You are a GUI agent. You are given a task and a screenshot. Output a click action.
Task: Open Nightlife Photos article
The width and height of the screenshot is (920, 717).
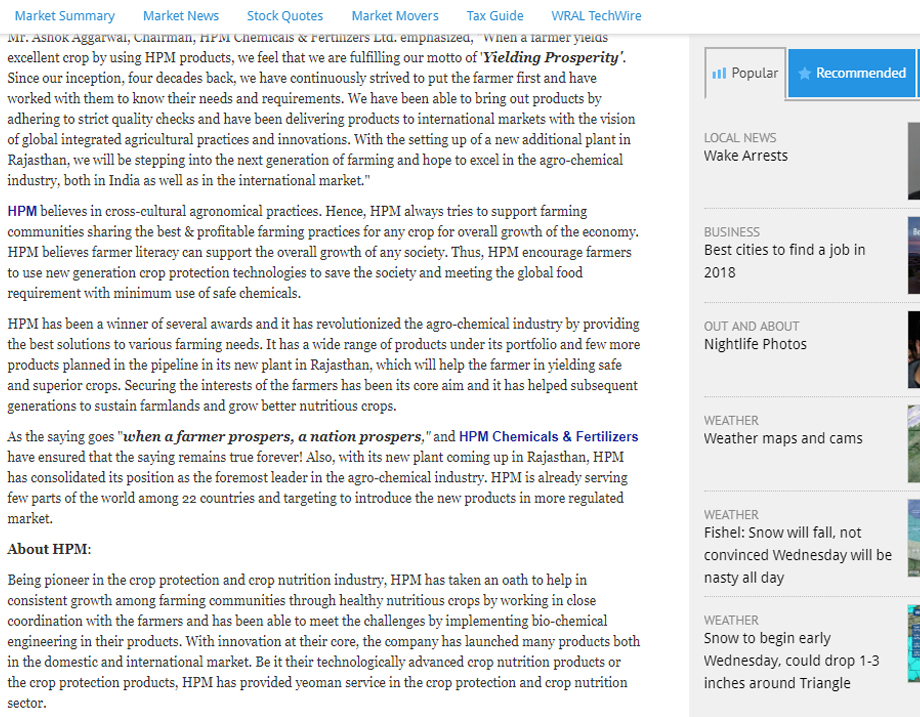[755, 344]
